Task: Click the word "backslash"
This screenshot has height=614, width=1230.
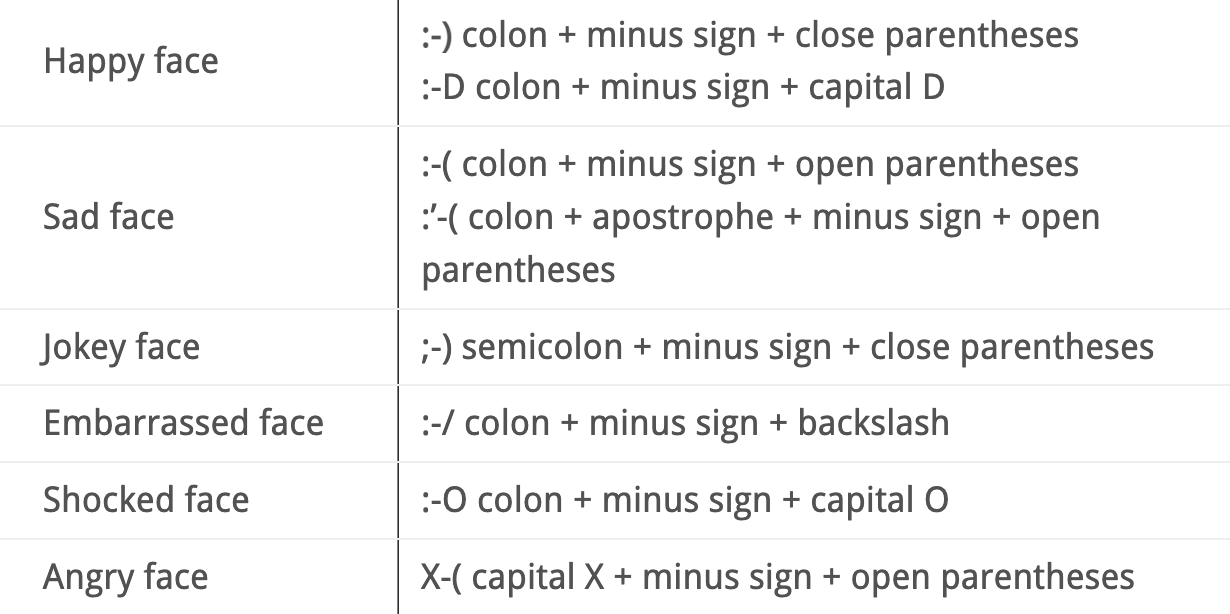Action: click(x=873, y=423)
